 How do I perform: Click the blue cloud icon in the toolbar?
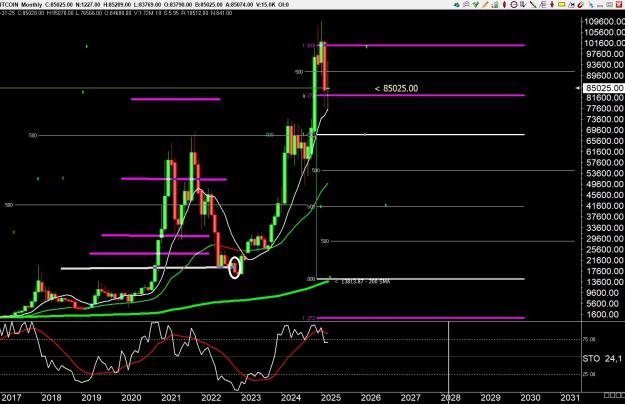456,5
